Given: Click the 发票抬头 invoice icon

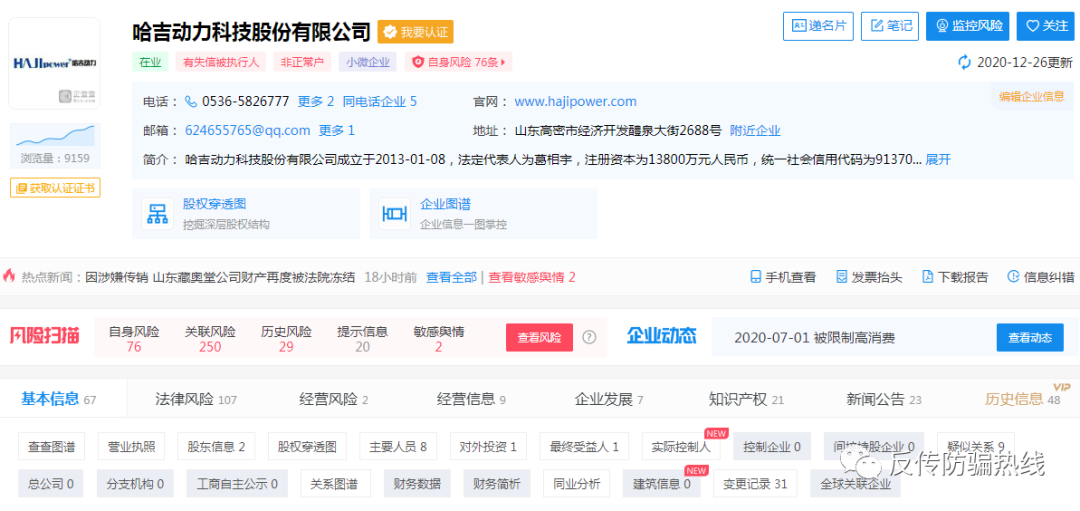Looking at the screenshot, I should tap(842, 277).
